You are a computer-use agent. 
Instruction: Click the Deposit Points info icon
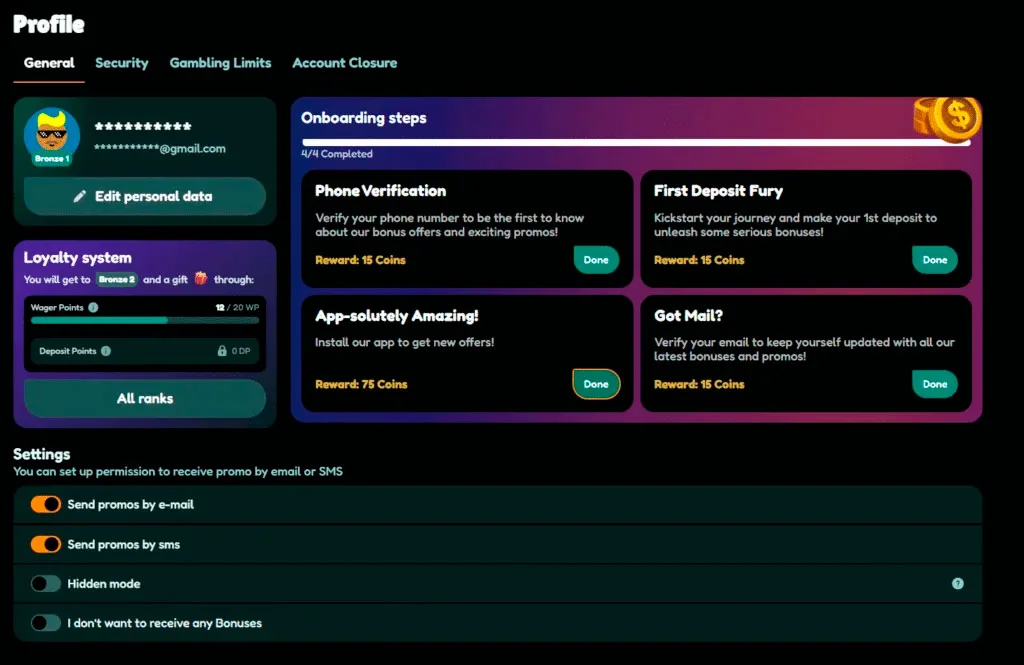coord(106,351)
